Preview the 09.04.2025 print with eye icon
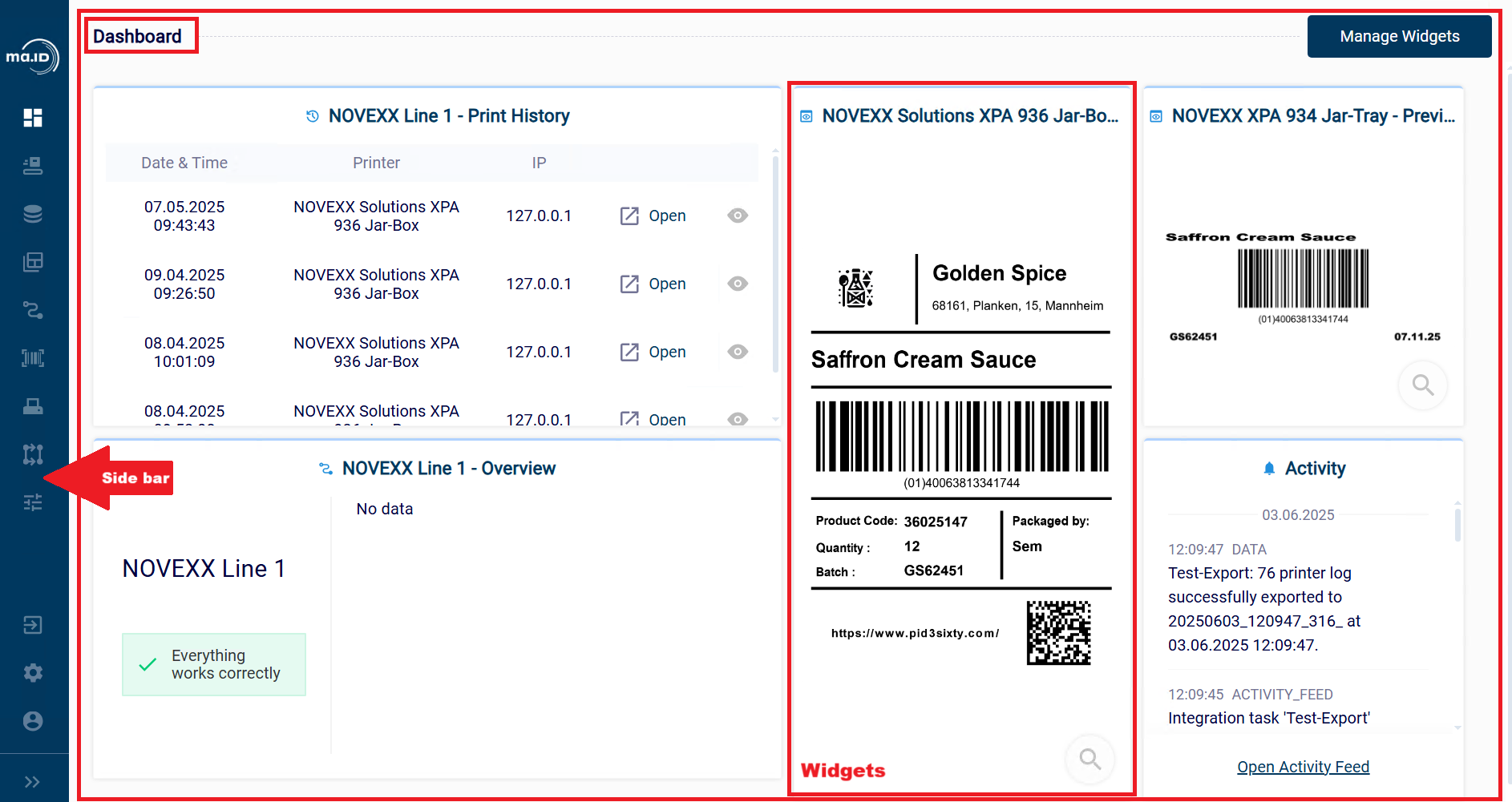 [x=738, y=284]
